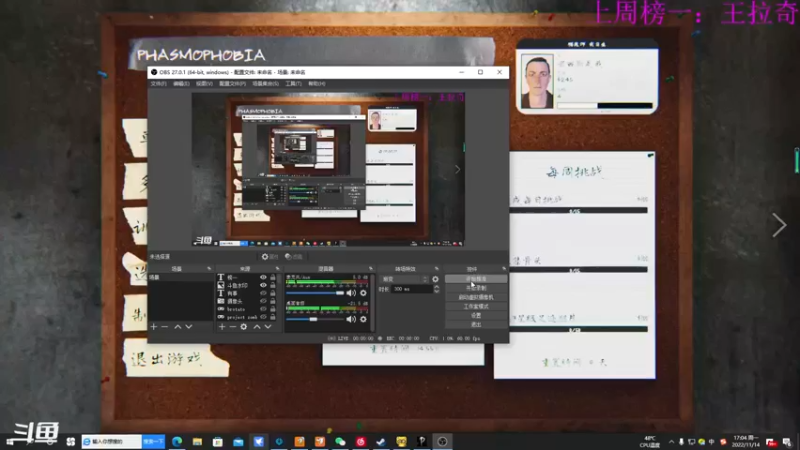
Task: Toggle lock on the 斗鱼水印 source
Action: tap(273, 285)
